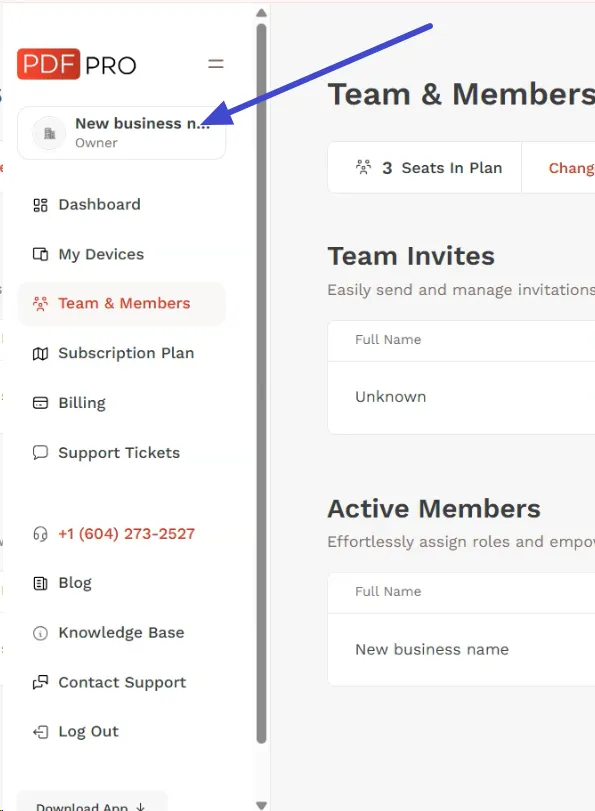This screenshot has width=595, height=811.
Task: Click the Dashboard grid icon
Action: tap(40, 205)
